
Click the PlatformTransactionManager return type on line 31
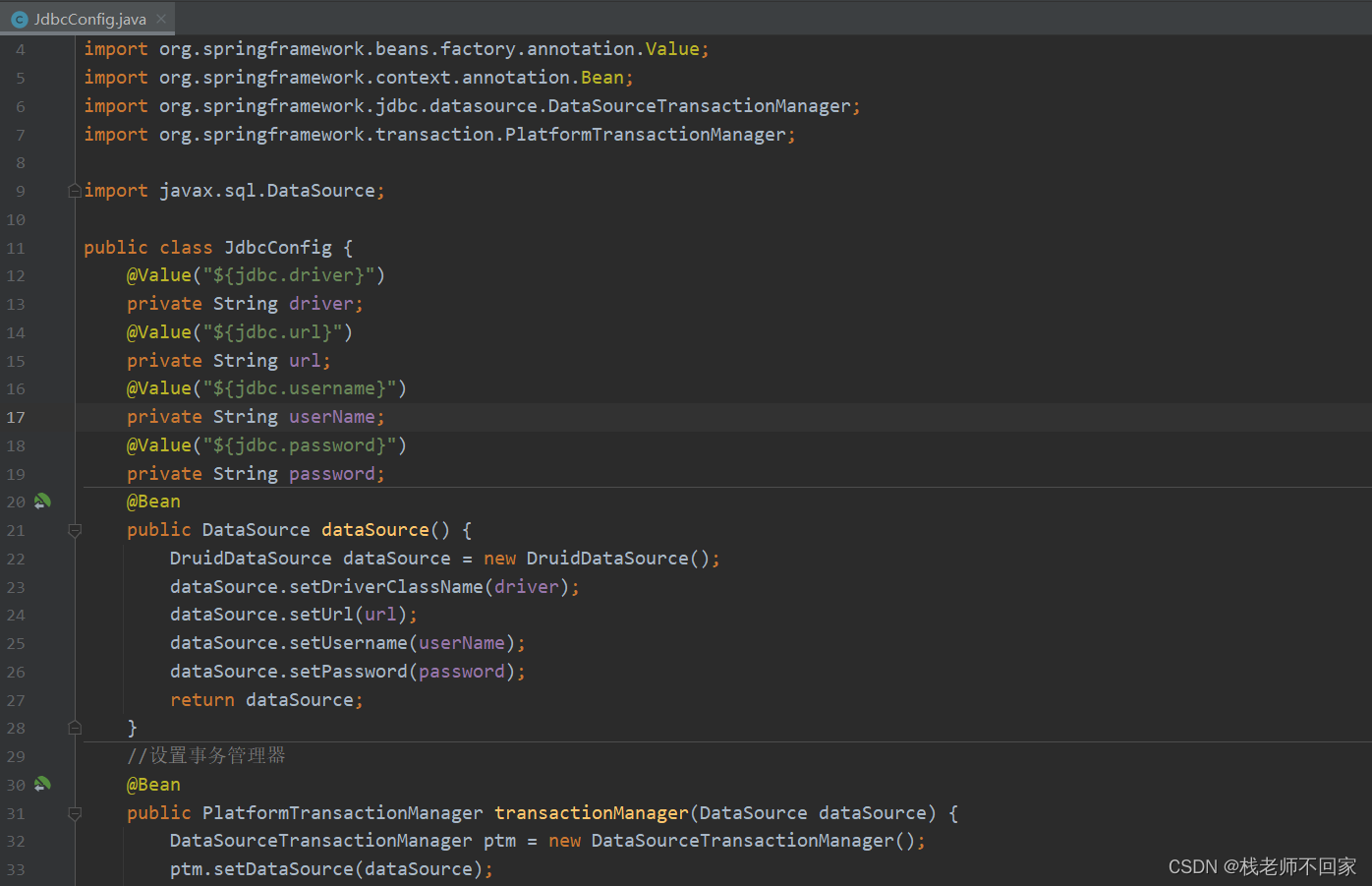tap(343, 813)
